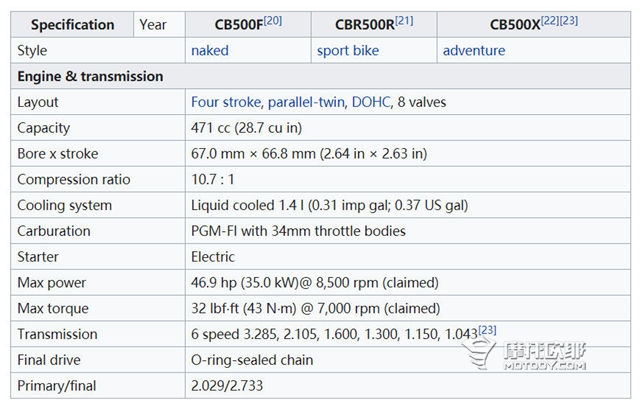
Task: Click the Max power value cell
Action: (408, 283)
